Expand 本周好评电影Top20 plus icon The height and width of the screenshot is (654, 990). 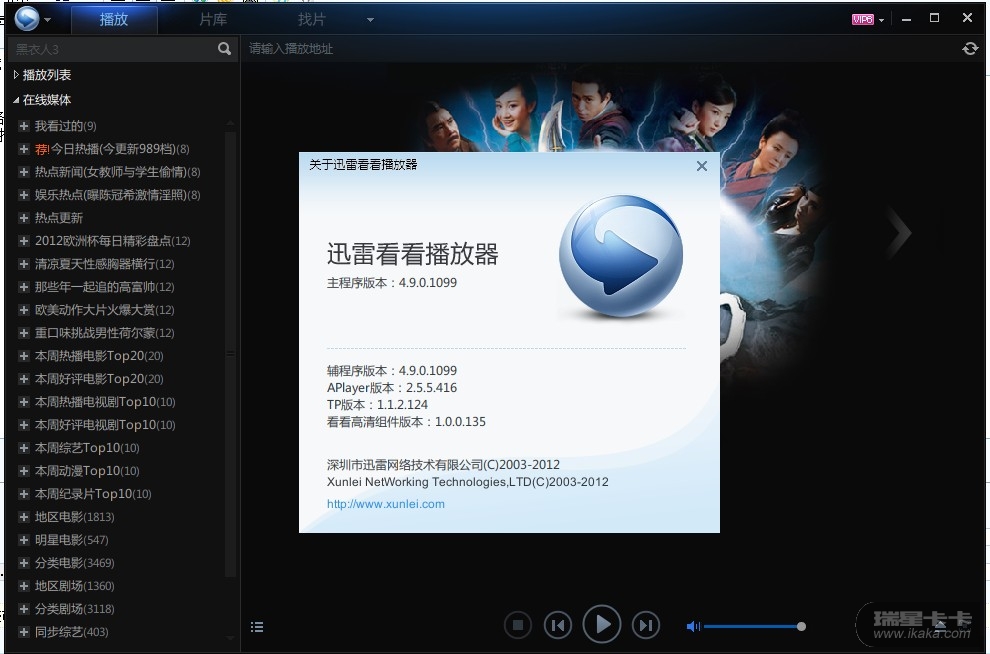coord(24,379)
